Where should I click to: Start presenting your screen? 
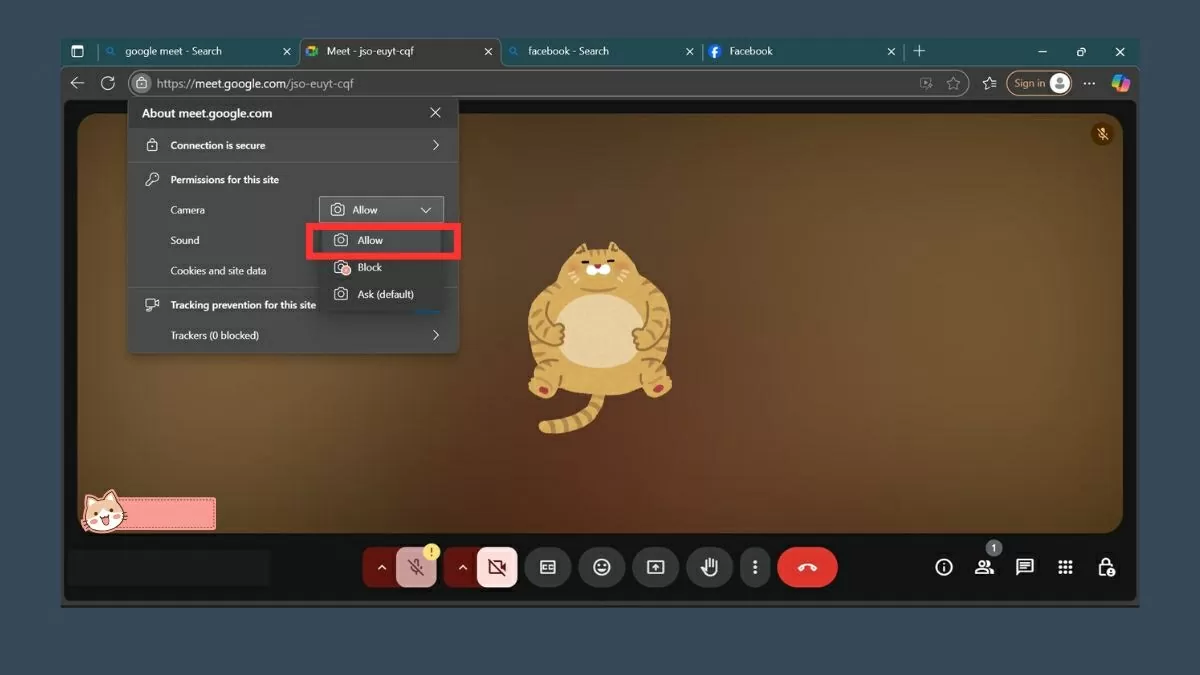(656, 567)
